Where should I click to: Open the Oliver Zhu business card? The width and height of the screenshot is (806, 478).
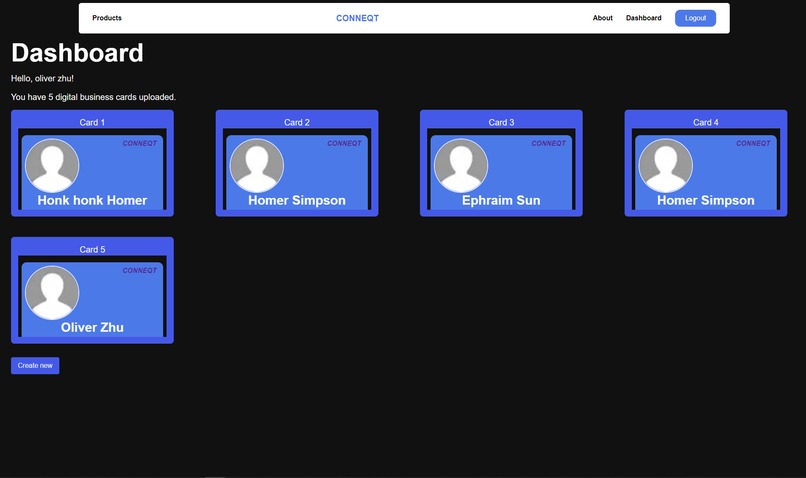(x=92, y=290)
